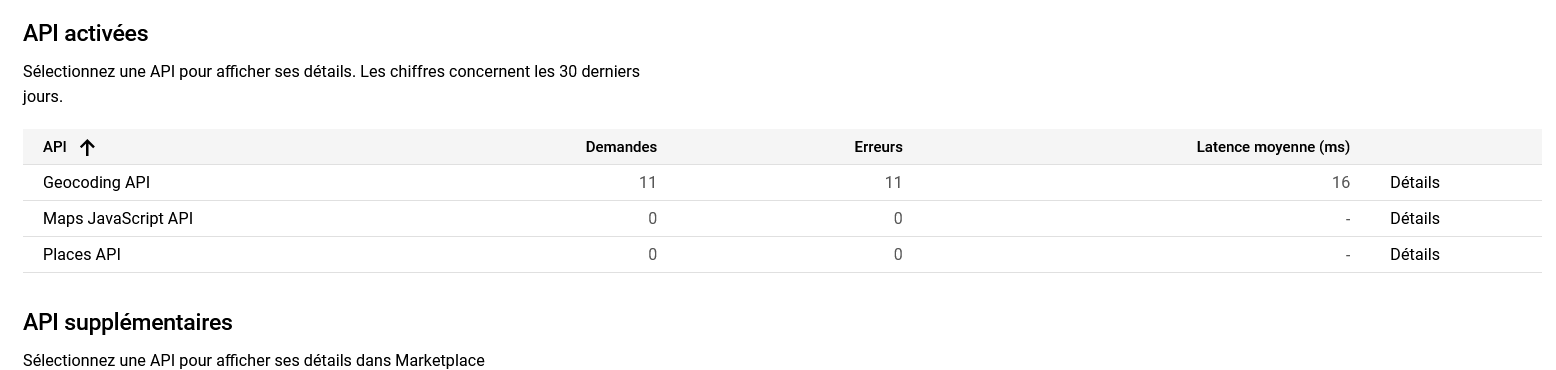1556x370 pixels.
Task: Click the sort arrow next to API
Action: click(x=87, y=147)
